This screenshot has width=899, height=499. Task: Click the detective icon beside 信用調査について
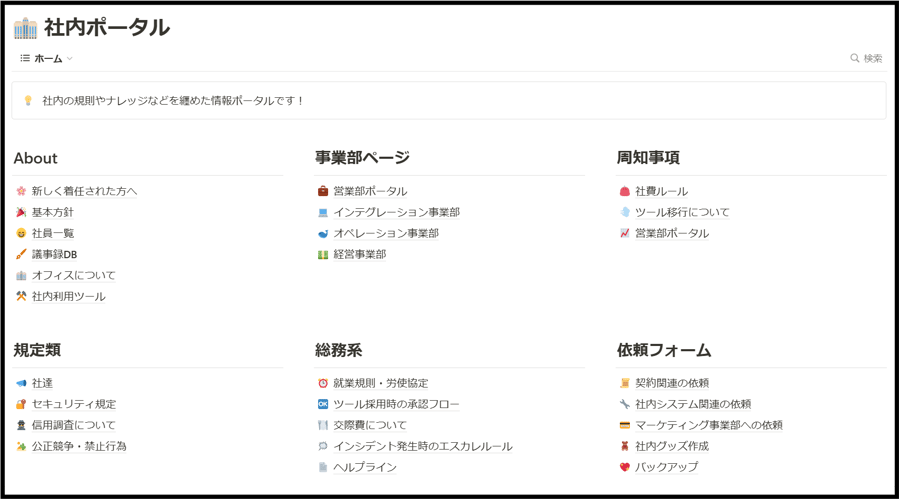(21, 425)
